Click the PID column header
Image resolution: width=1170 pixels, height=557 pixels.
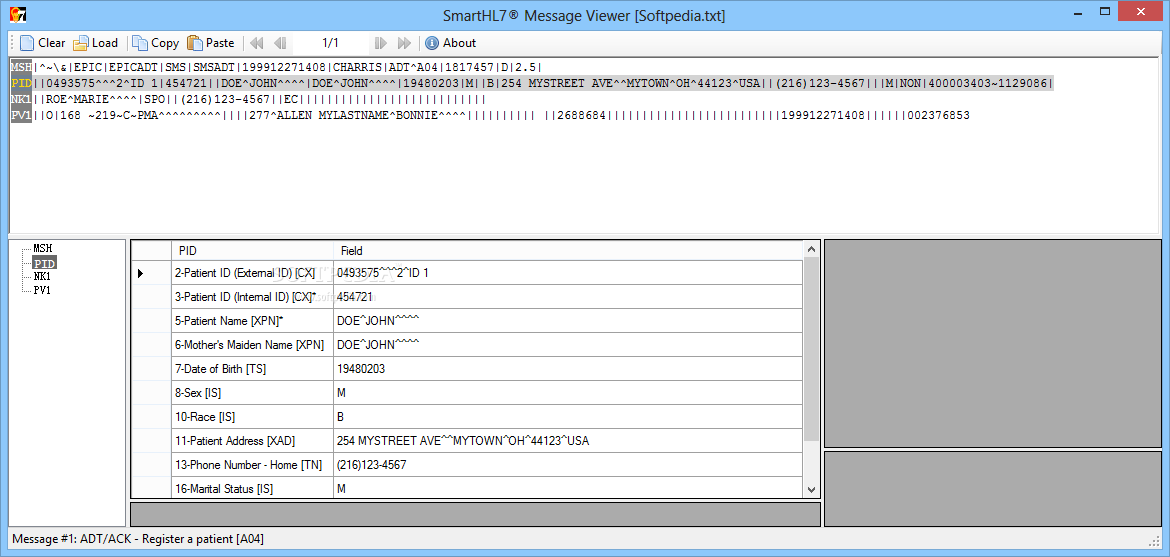(252, 251)
